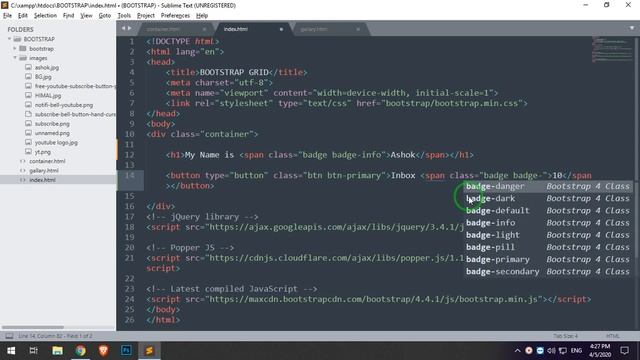
Task: Choose badge-dark from autocomplete list
Action: coord(548,198)
